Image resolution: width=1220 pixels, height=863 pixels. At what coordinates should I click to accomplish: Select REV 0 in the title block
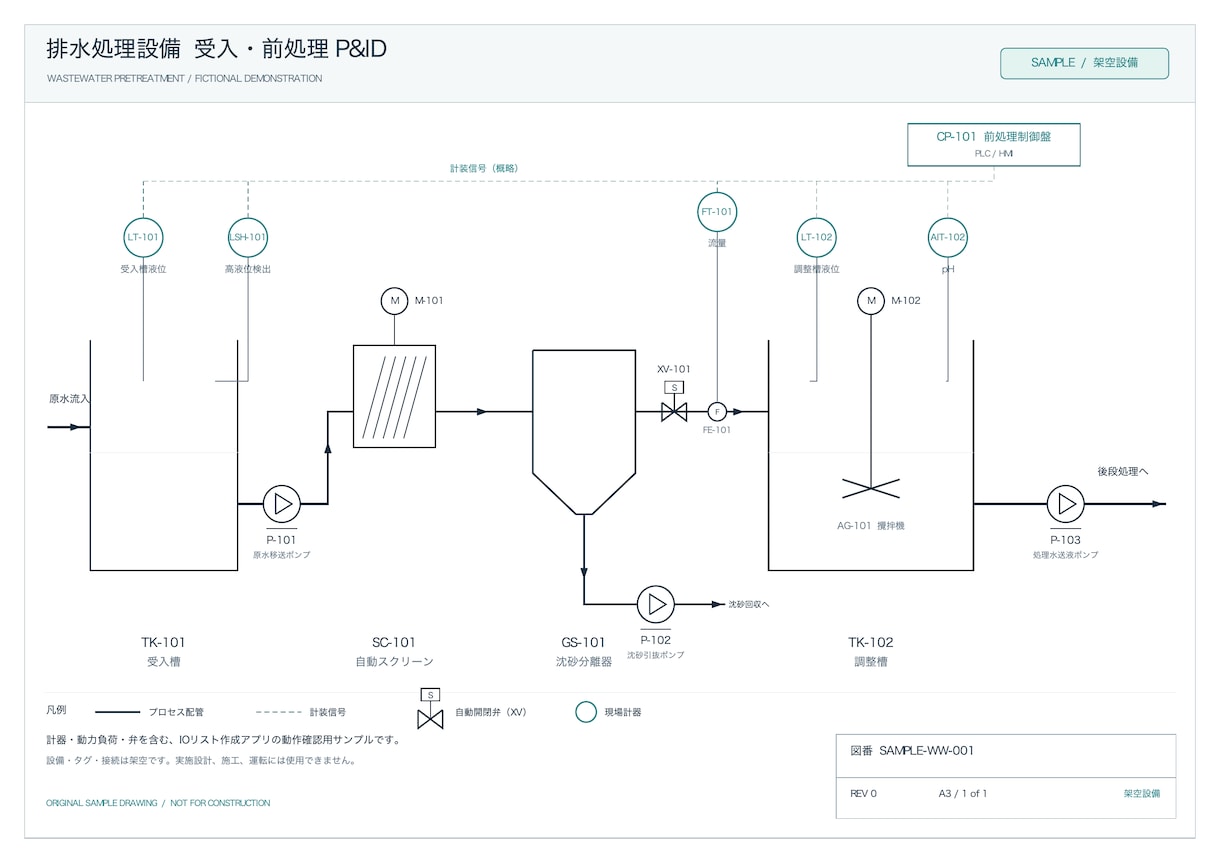[x=863, y=794]
